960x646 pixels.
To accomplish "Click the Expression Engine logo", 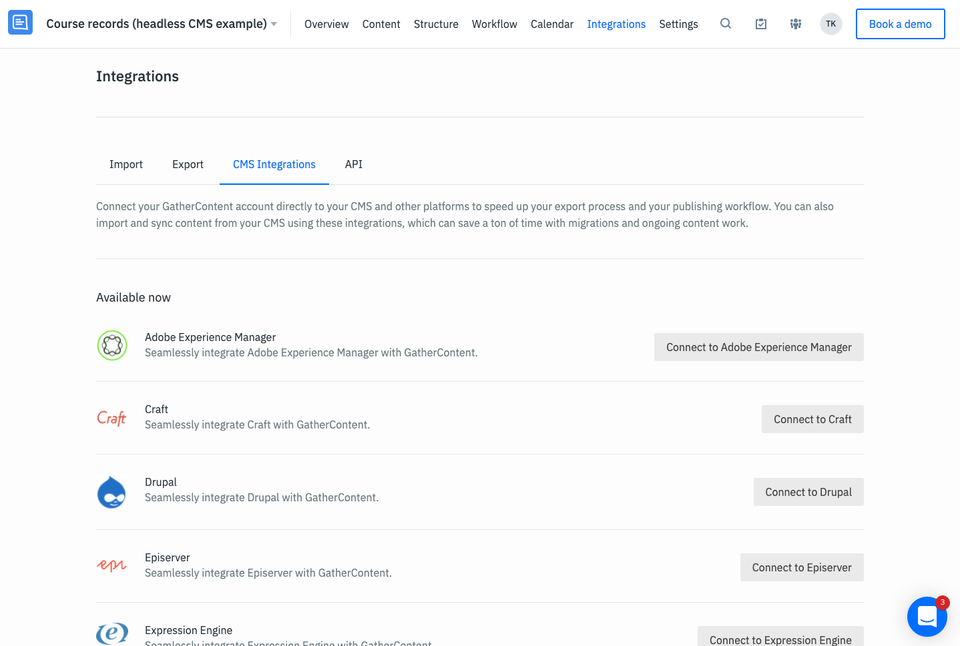I will pyautogui.click(x=112, y=633).
